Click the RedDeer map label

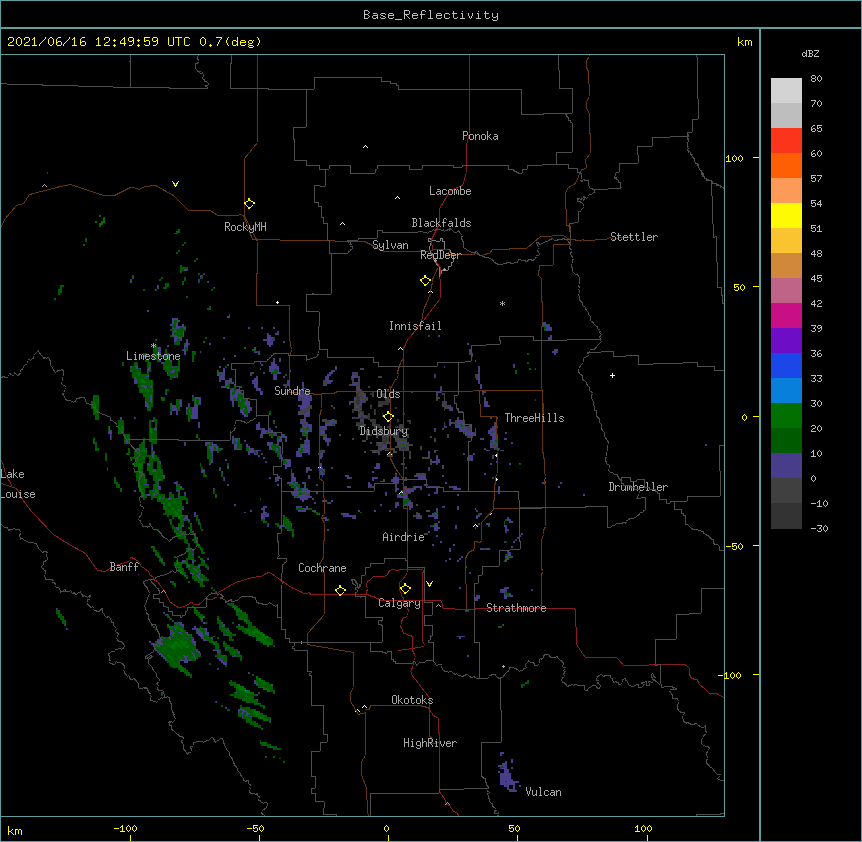[440, 255]
